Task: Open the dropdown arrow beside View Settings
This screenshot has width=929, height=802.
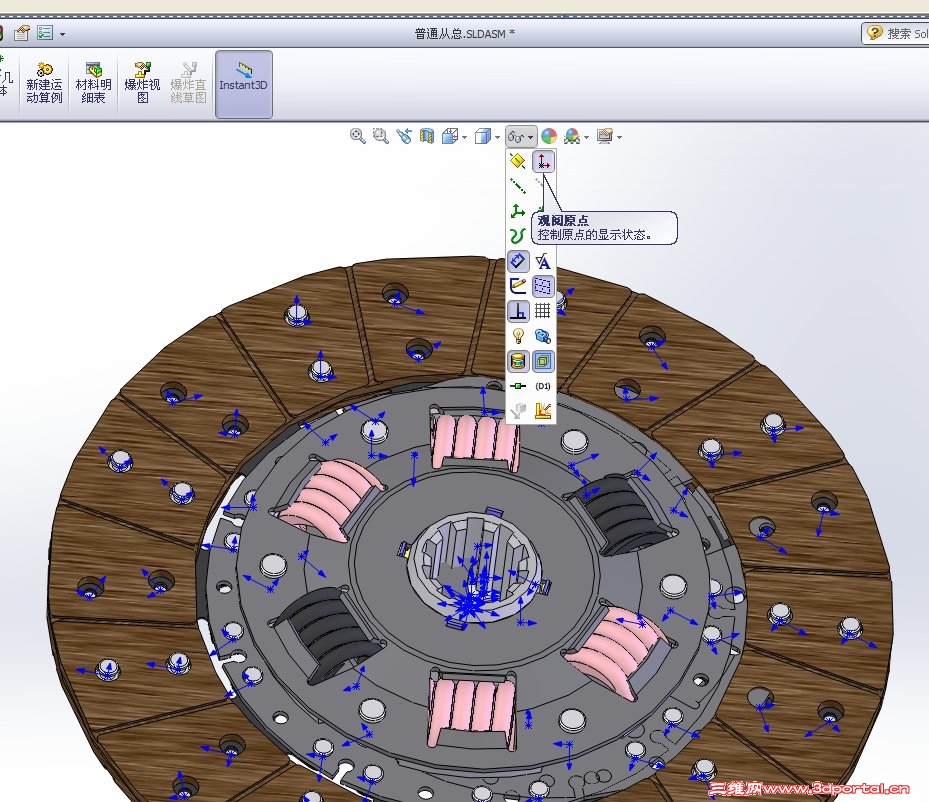Action: (x=620, y=137)
